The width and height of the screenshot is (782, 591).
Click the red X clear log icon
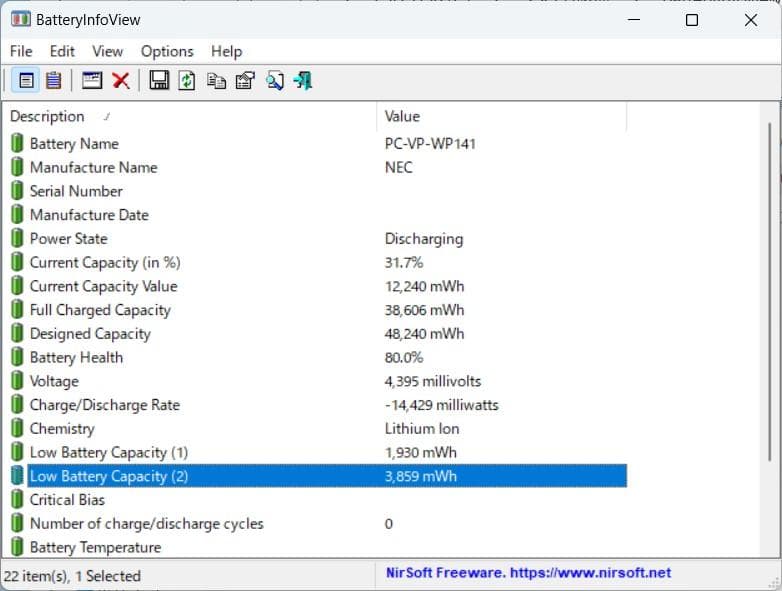[x=121, y=80]
